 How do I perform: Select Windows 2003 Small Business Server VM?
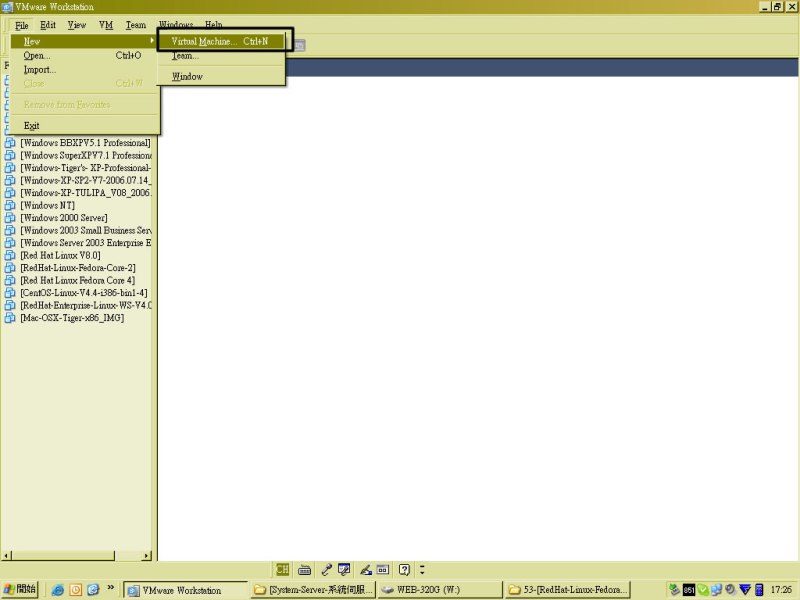86,230
